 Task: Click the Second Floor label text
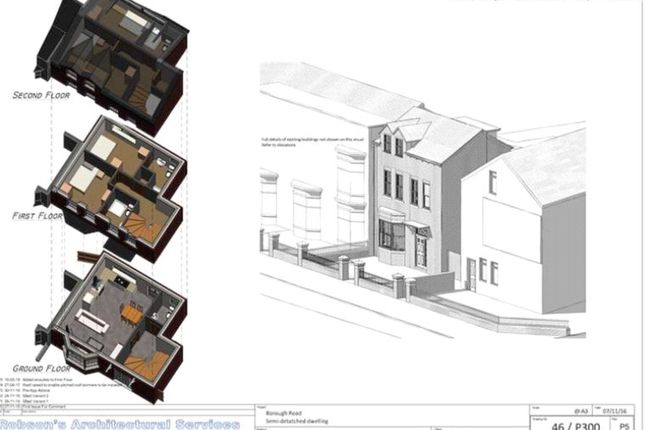coord(41,95)
